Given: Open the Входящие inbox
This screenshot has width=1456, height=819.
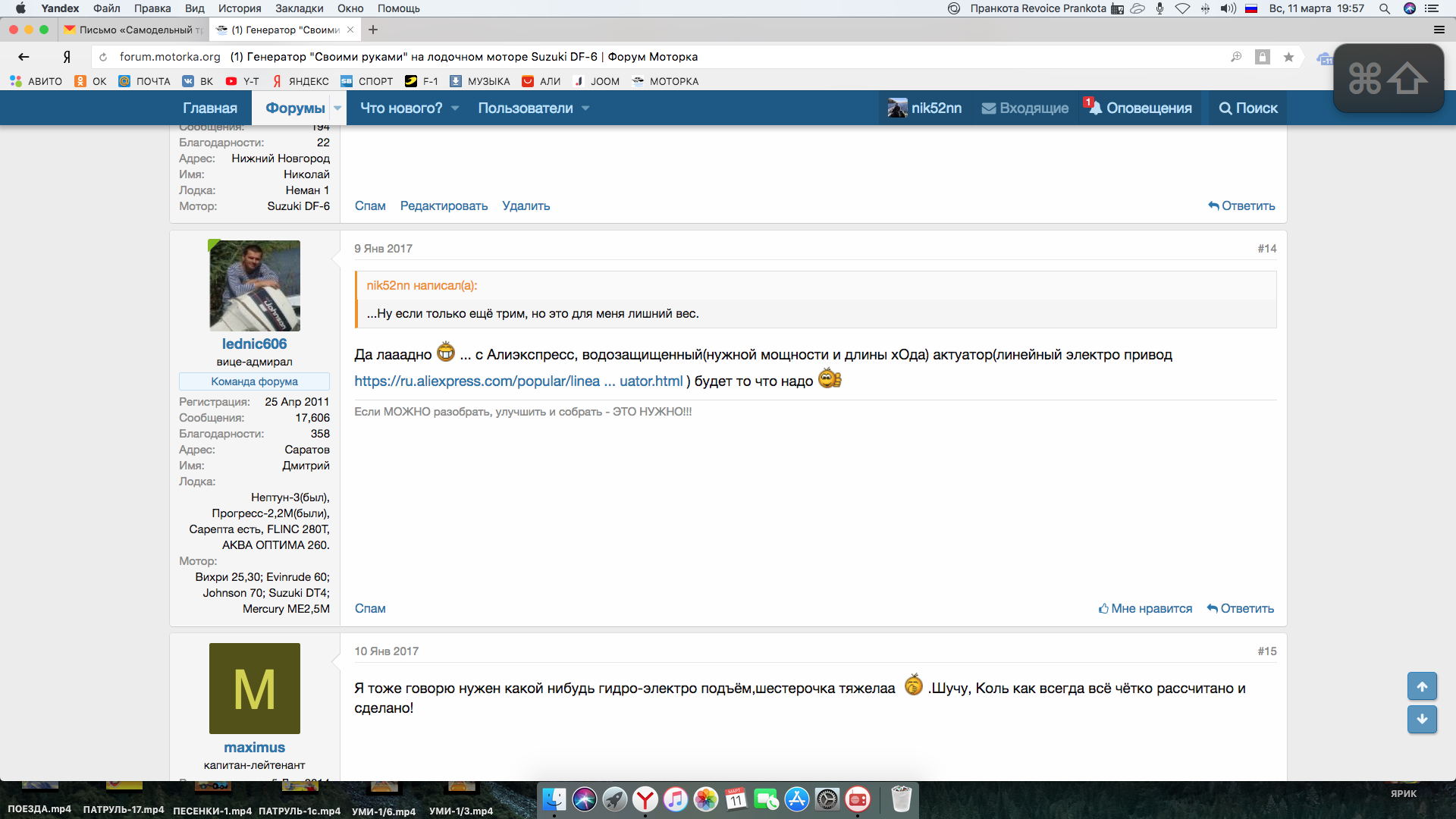Looking at the screenshot, I should (x=1025, y=108).
